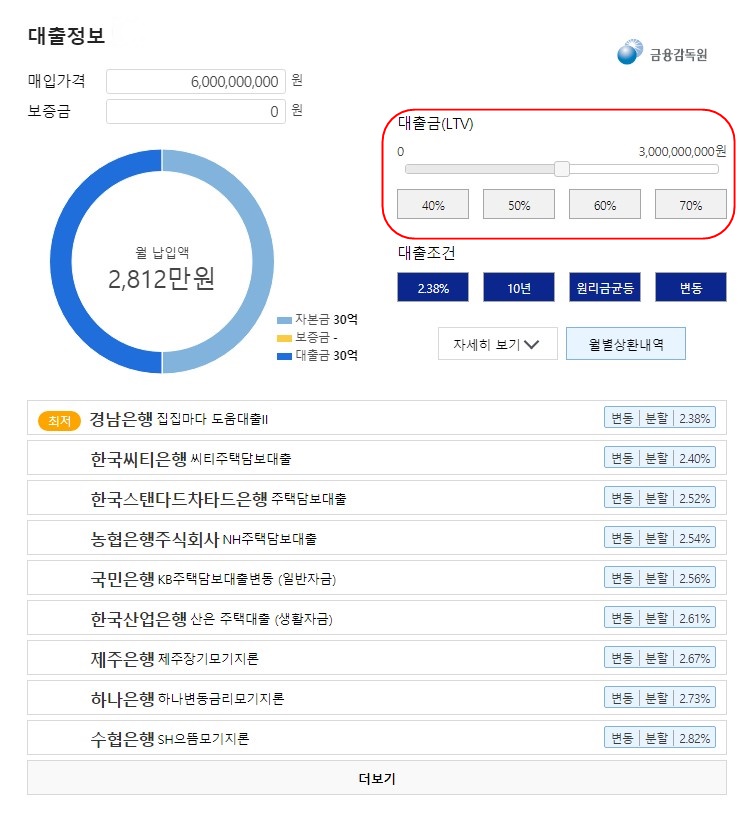
Task: Click the 월 납입액 donut chart
Action: tap(160, 262)
